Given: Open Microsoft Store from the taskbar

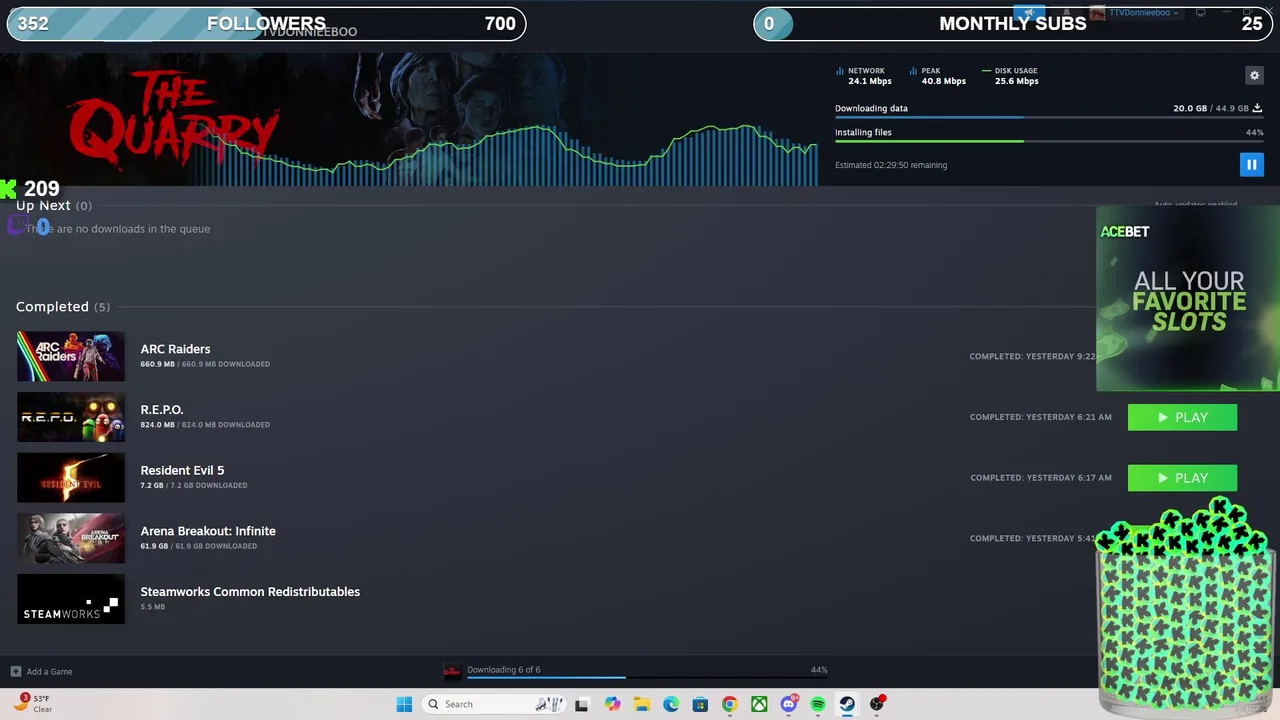Looking at the screenshot, I should point(700,704).
